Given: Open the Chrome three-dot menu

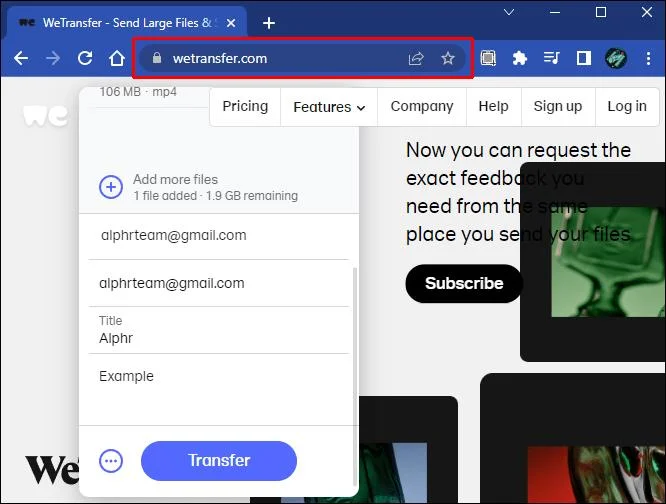Looking at the screenshot, I should pos(648,58).
